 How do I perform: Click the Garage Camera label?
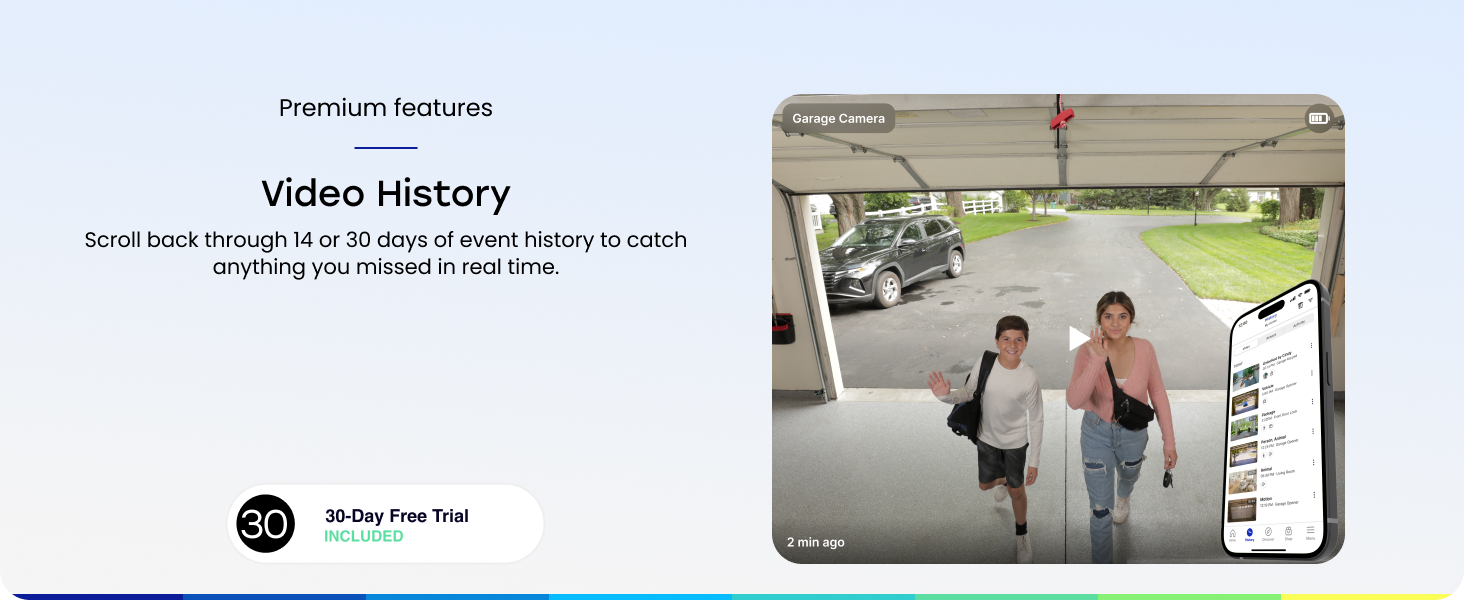click(838, 118)
